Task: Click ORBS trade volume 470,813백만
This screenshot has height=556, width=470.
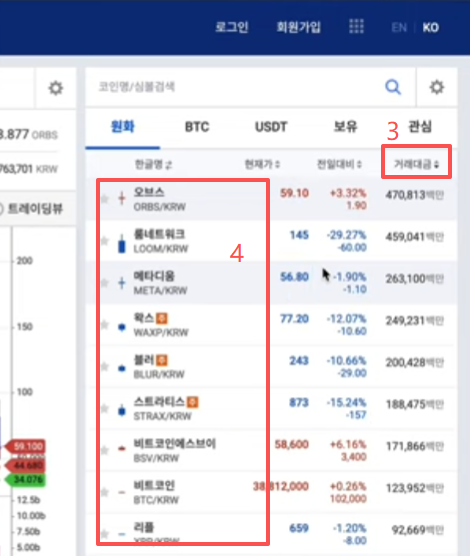Action: (x=415, y=195)
